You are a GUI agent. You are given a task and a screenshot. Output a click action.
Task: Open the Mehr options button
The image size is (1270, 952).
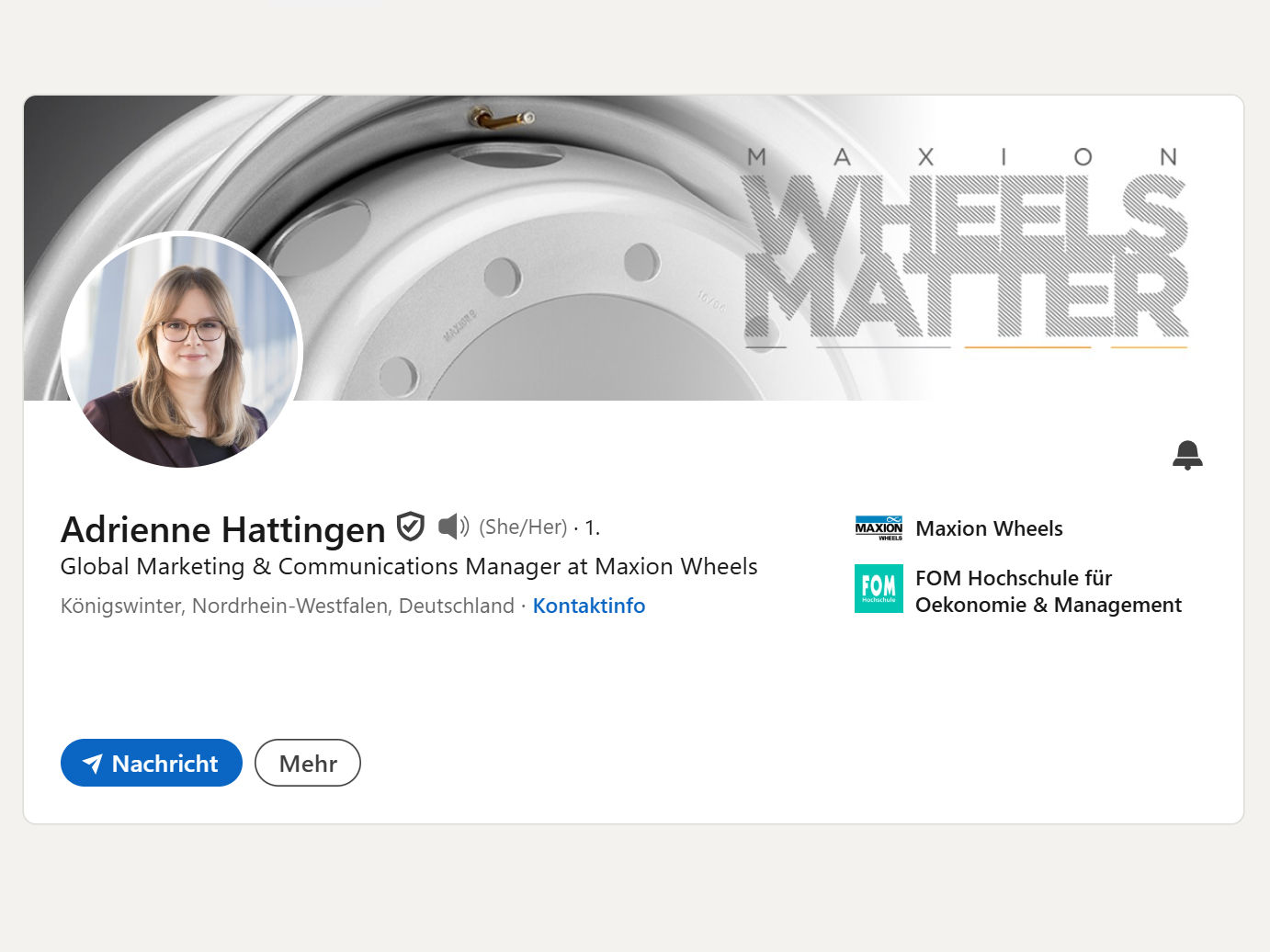[308, 763]
